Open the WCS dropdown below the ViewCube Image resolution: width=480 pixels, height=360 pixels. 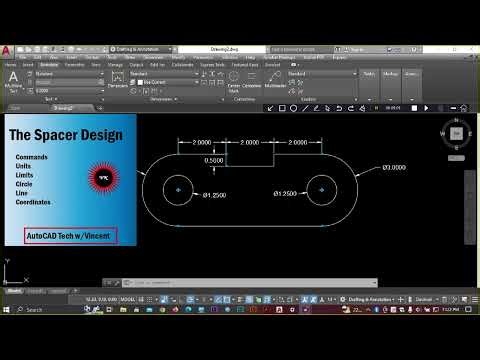pos(456,158)
